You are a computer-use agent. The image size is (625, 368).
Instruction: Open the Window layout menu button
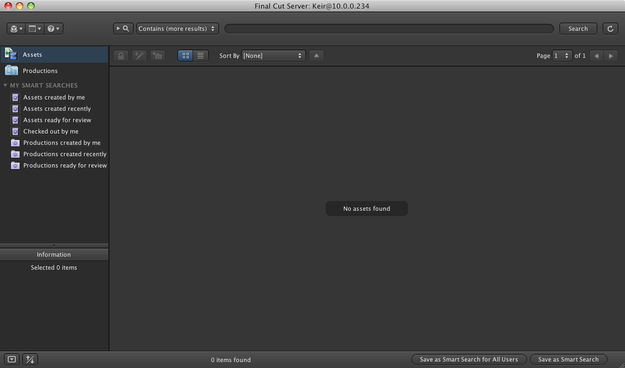click(x=35, y=29)
